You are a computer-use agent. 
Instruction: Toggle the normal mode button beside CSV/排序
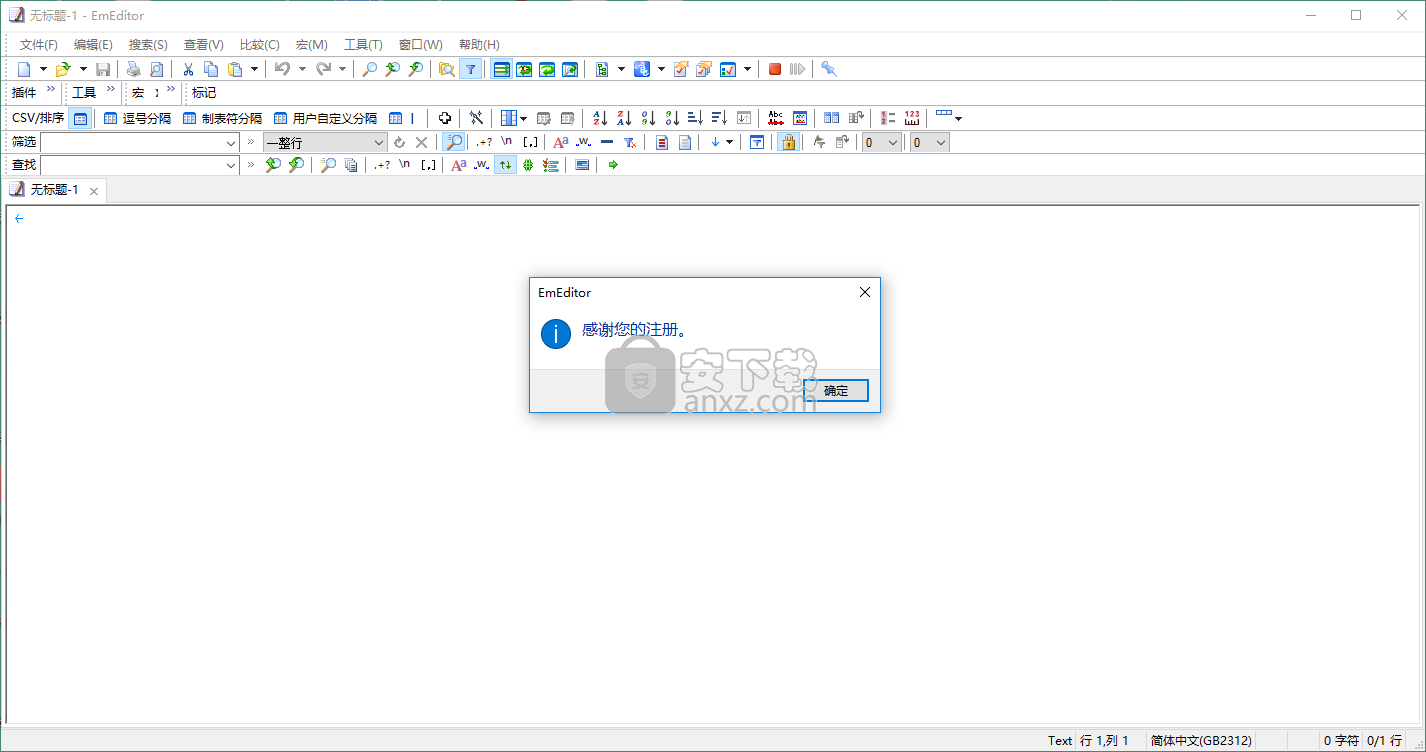(x=80, y=118)
